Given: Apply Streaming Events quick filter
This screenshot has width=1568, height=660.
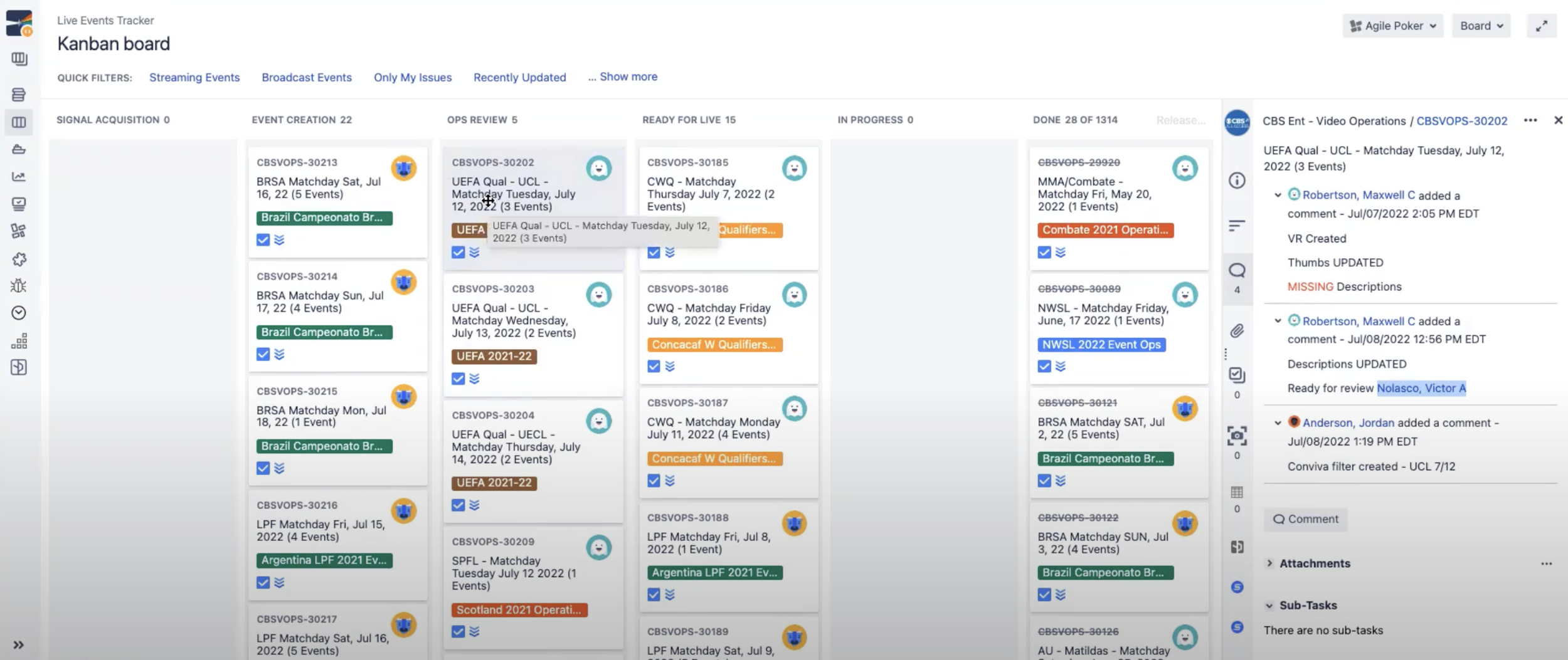Looking at the screenshot, I should pyautogui.click(x=194, y=77).
